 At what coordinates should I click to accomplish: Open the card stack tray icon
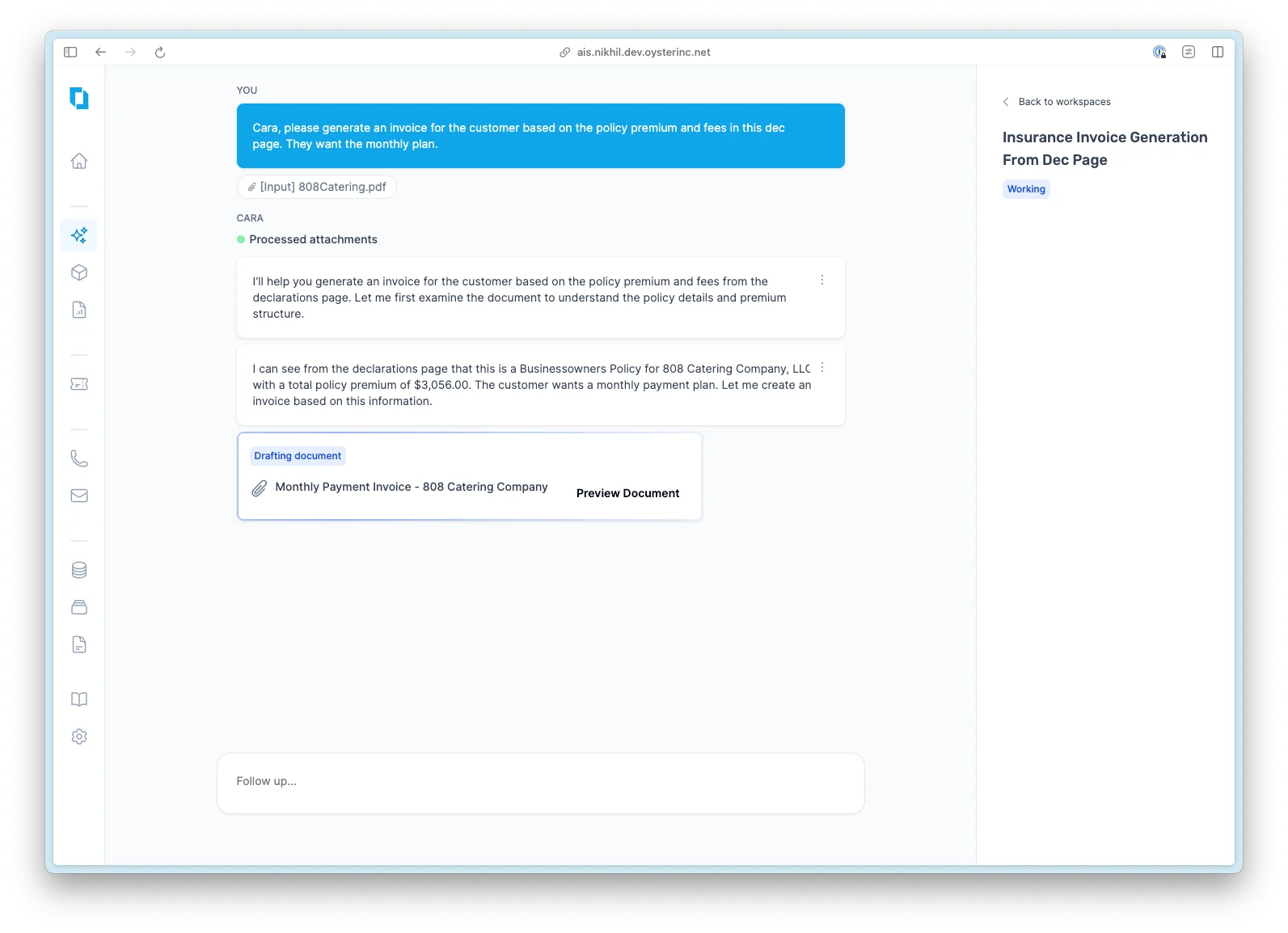click(x=79, y=607)
